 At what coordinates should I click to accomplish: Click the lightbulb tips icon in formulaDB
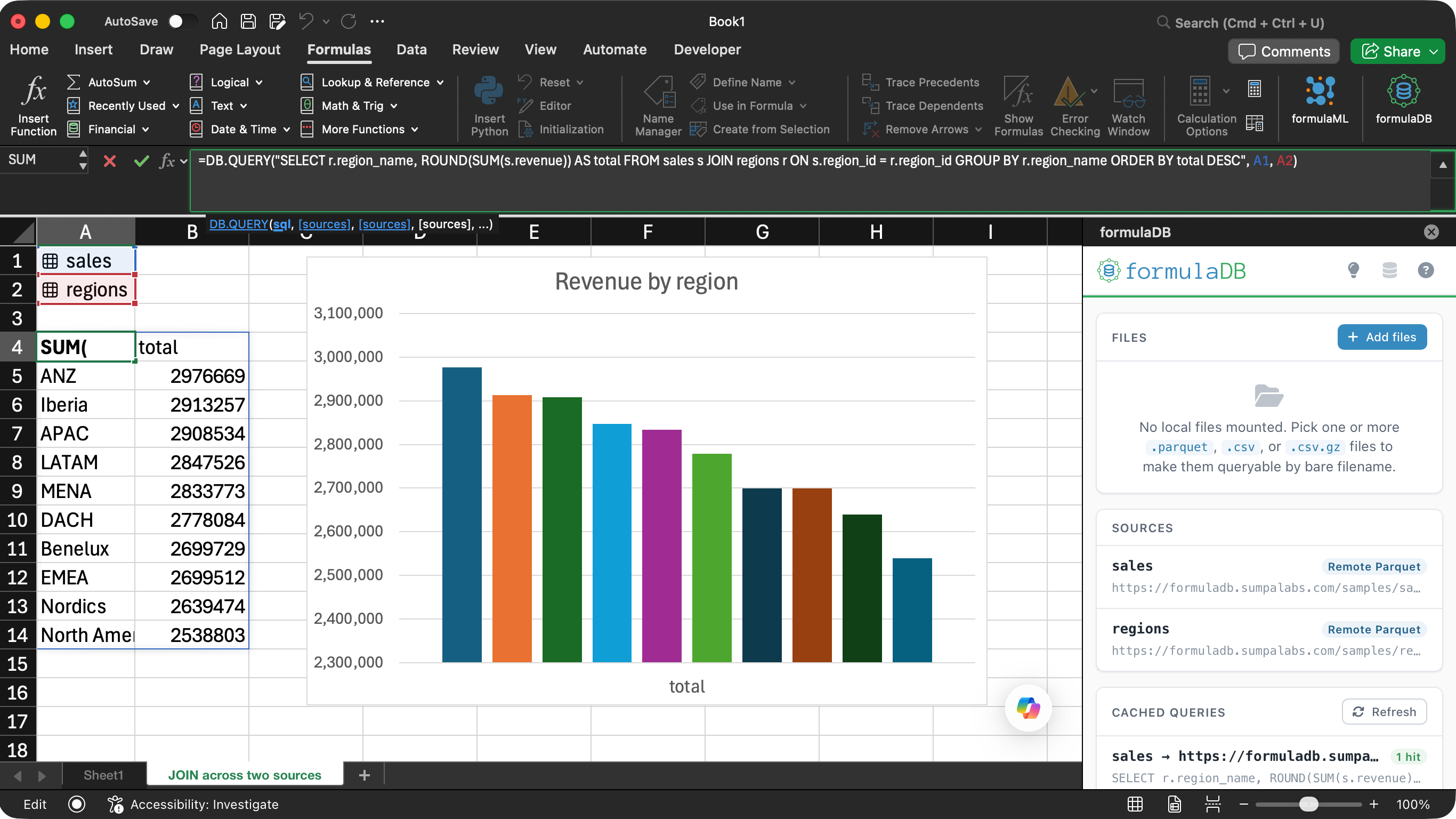coord(1353,270)
